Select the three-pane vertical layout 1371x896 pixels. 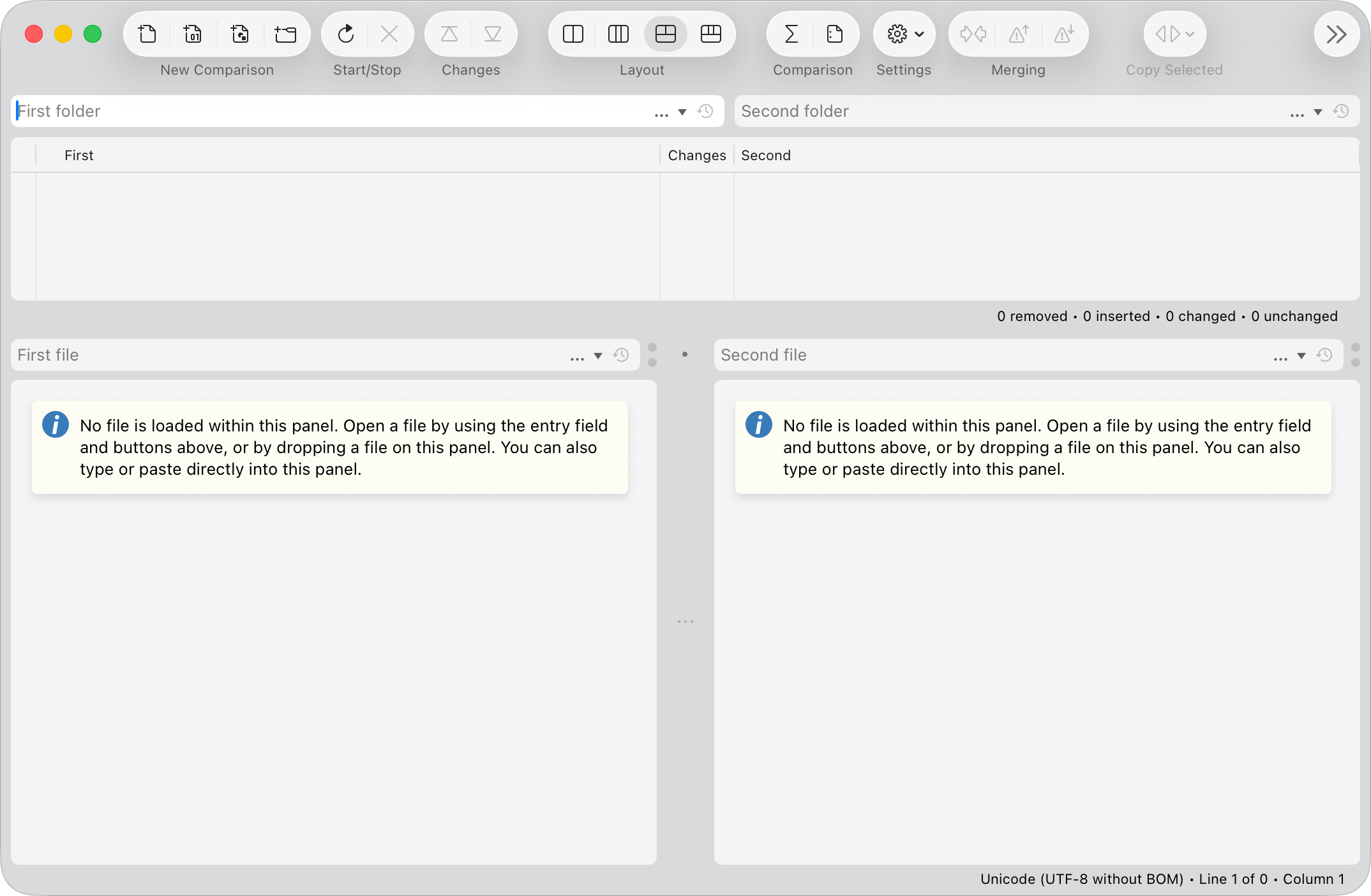pyautogui.click(x=618, y=34)
